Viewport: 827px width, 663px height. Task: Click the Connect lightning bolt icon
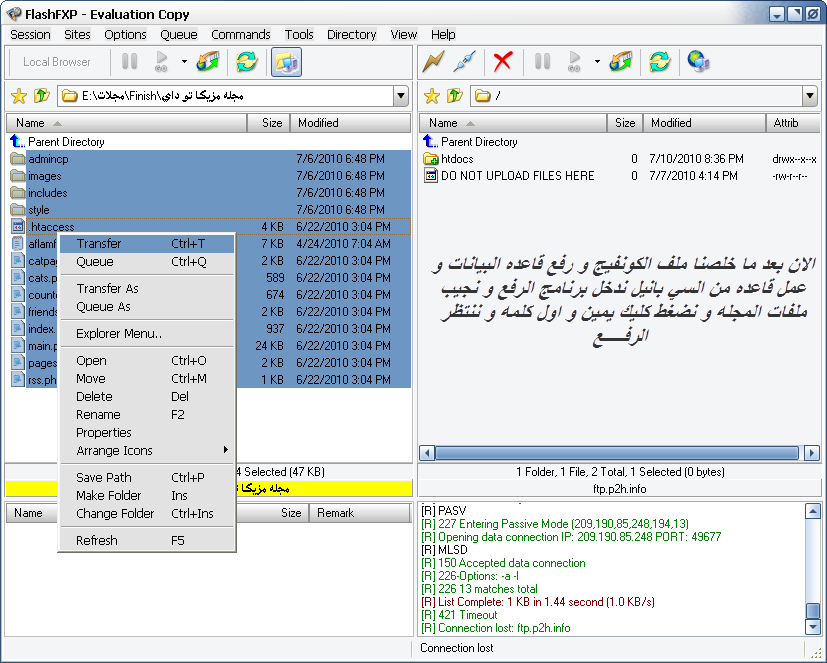(434, 62)
